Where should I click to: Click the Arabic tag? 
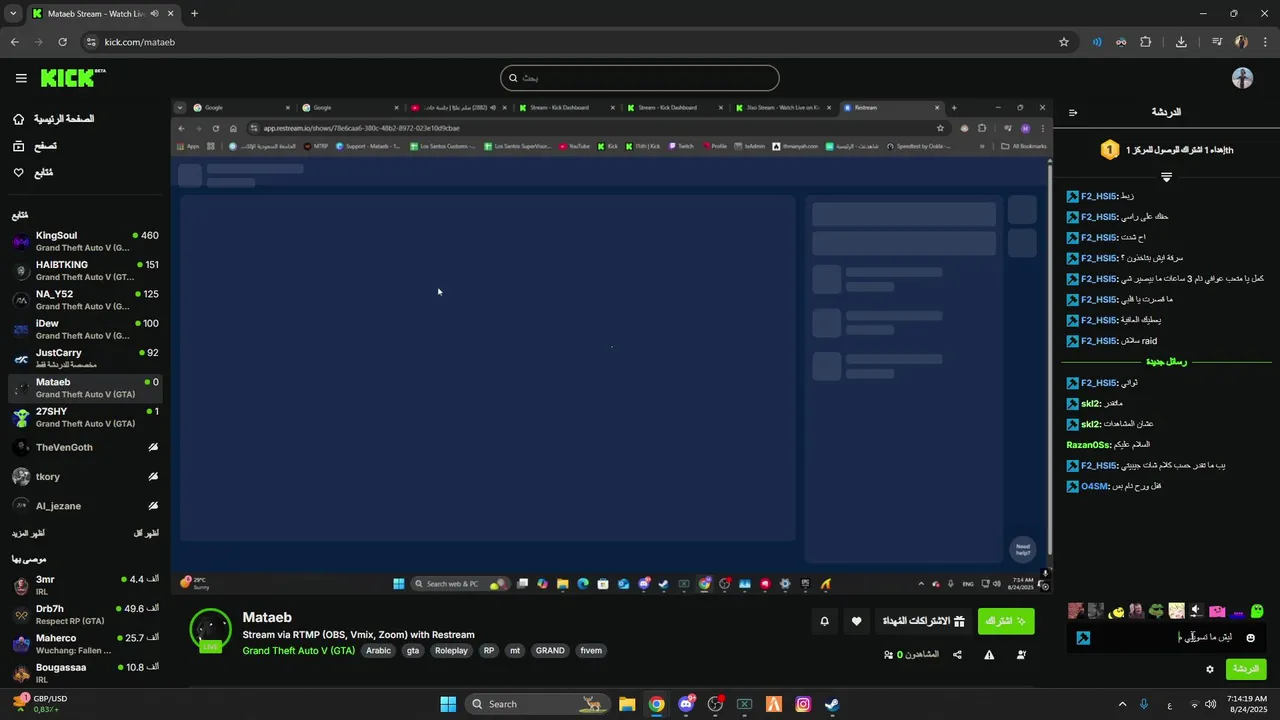click(379, 651)
